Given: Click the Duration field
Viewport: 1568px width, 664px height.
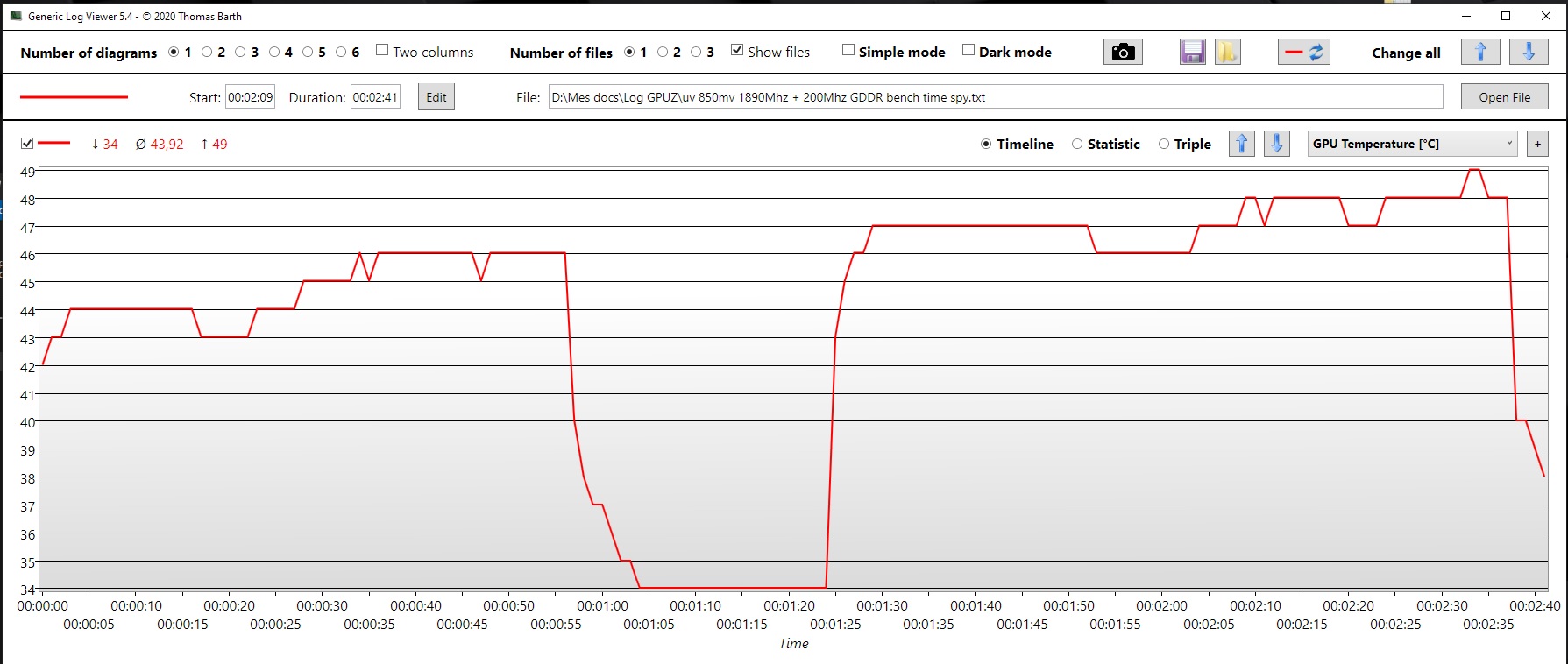Looking at the screenshot, I should (375, 97).
